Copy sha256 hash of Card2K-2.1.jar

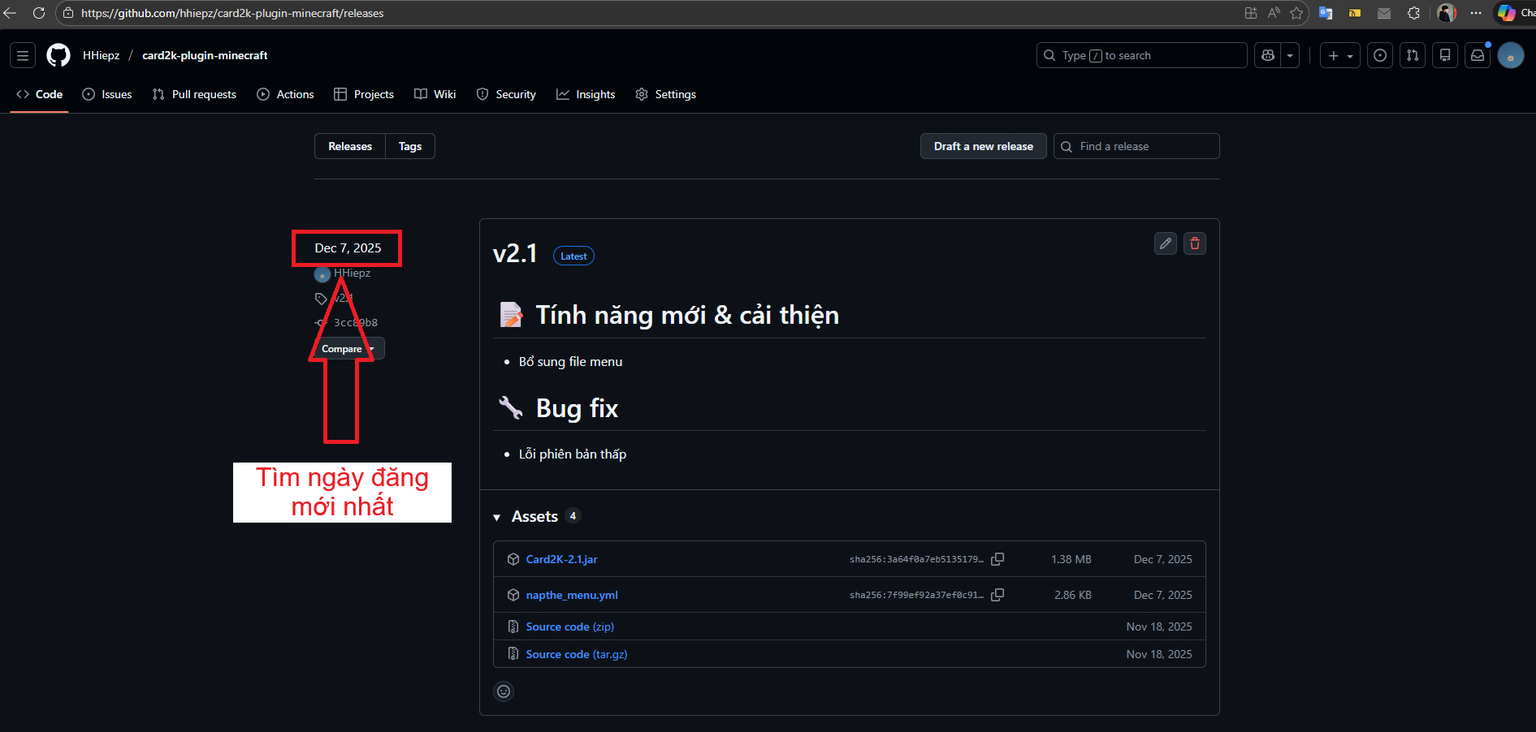pyautogui.click(x=997, y=559)
